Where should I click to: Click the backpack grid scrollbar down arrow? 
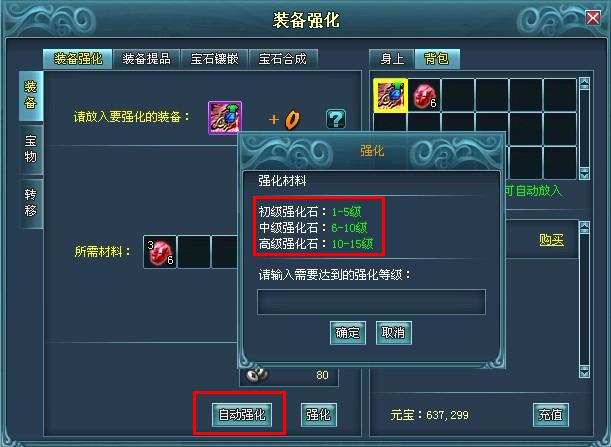(x=585, y=173)
